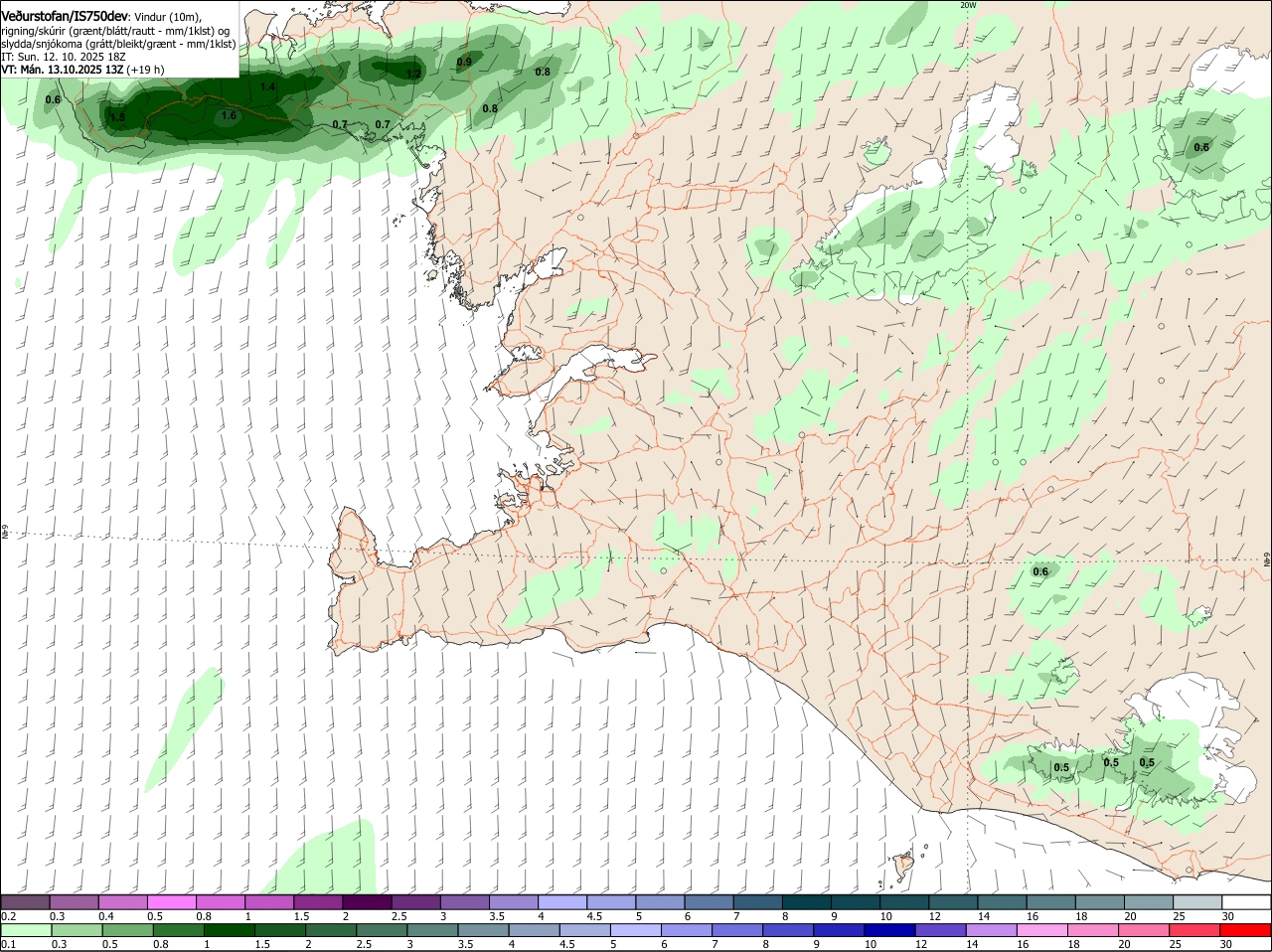Screen dimensions: 1272x952
Task: Click the 0.2 swatch in the purple snow legend
Action: pos(26,901)
